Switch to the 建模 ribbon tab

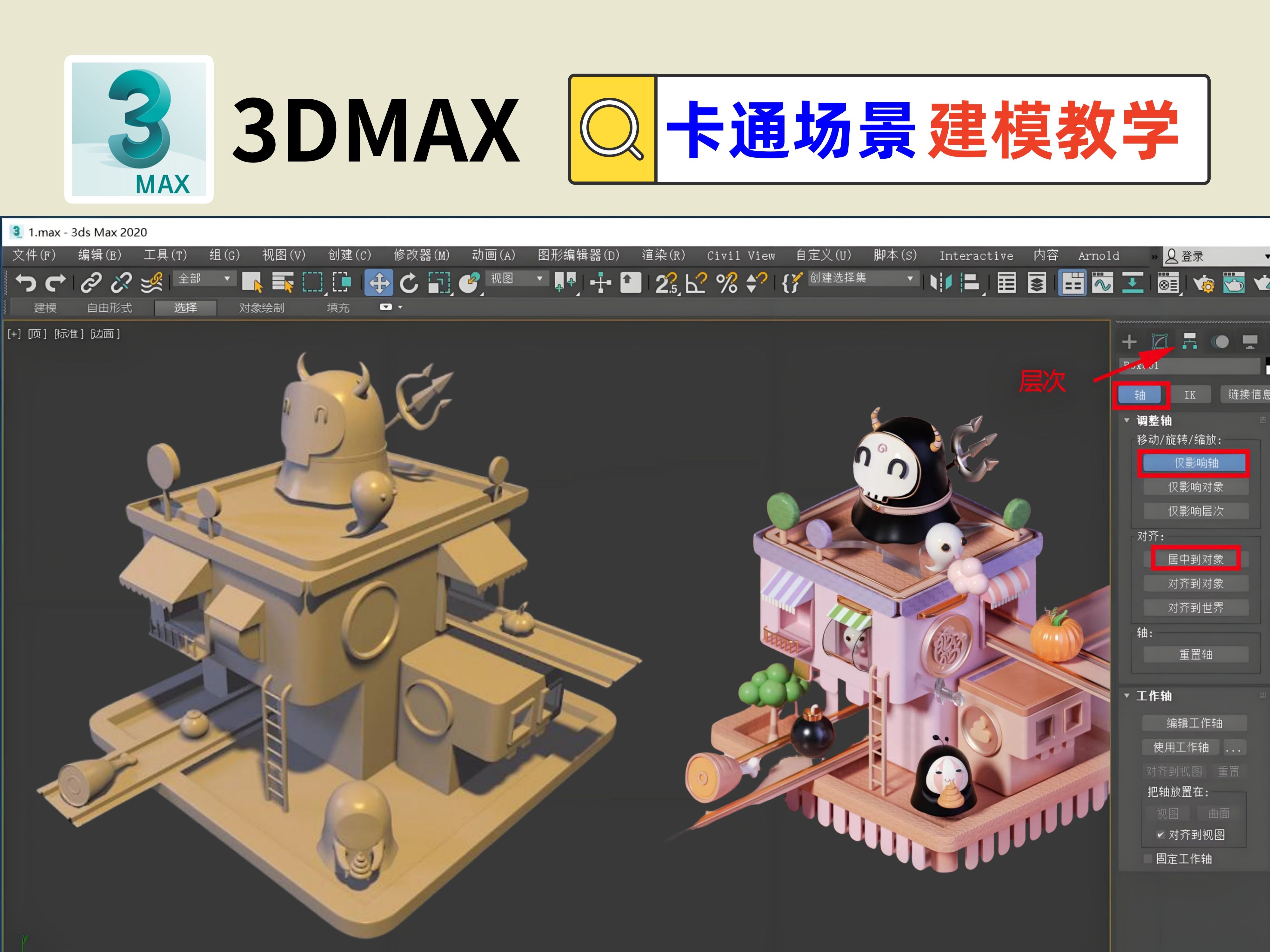45,308
